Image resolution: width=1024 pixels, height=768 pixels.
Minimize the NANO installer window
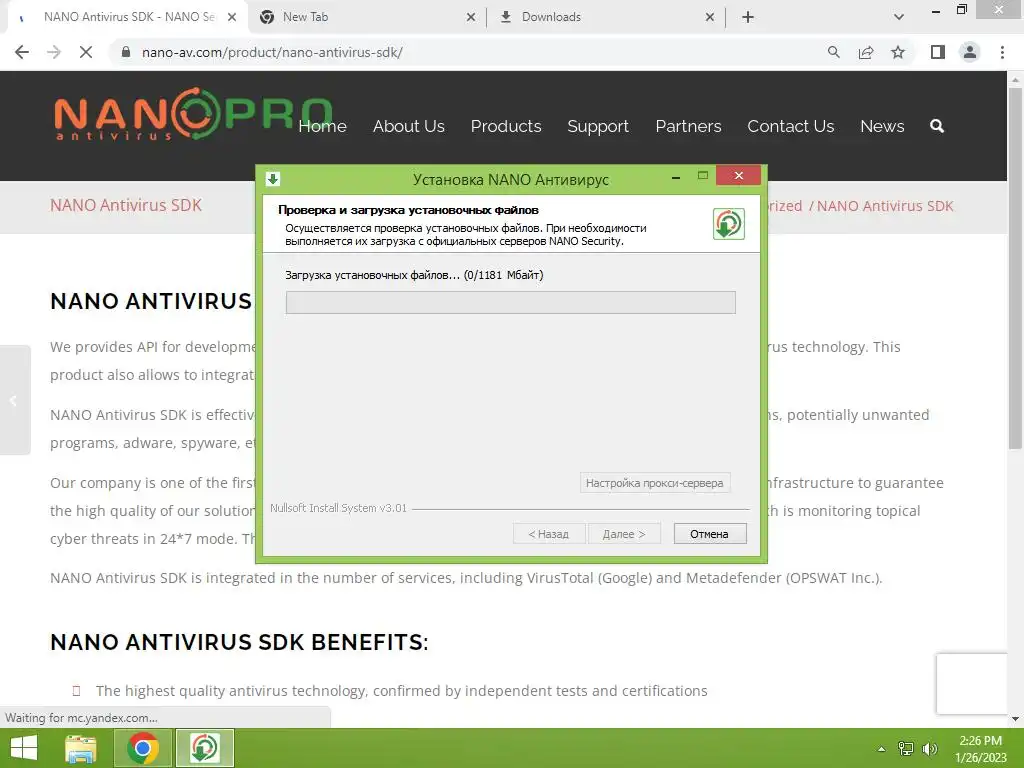[x=676, y=176]
